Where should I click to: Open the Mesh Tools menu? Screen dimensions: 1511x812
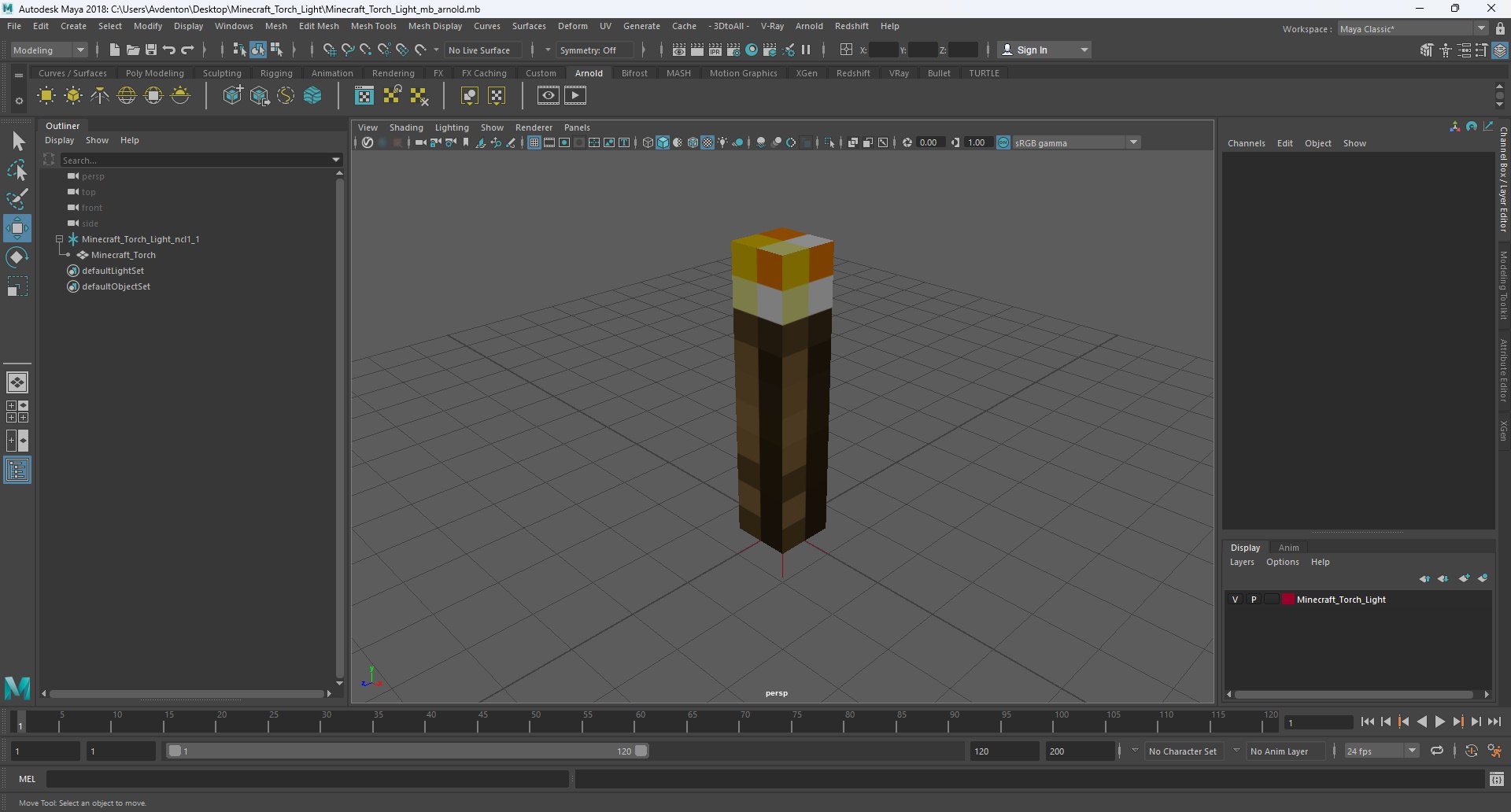click(373, 26)
